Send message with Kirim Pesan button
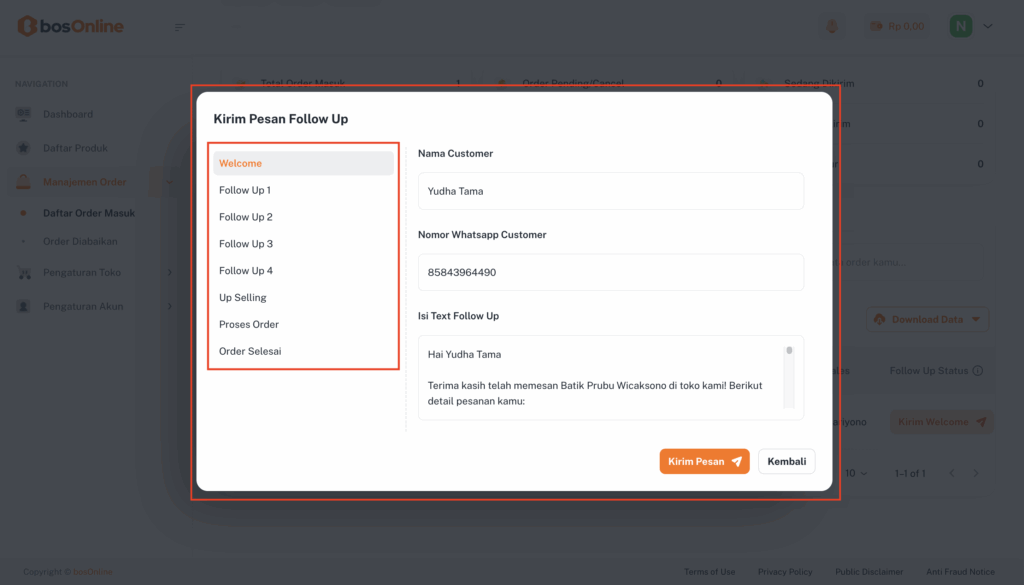 [x=704, y=461]
